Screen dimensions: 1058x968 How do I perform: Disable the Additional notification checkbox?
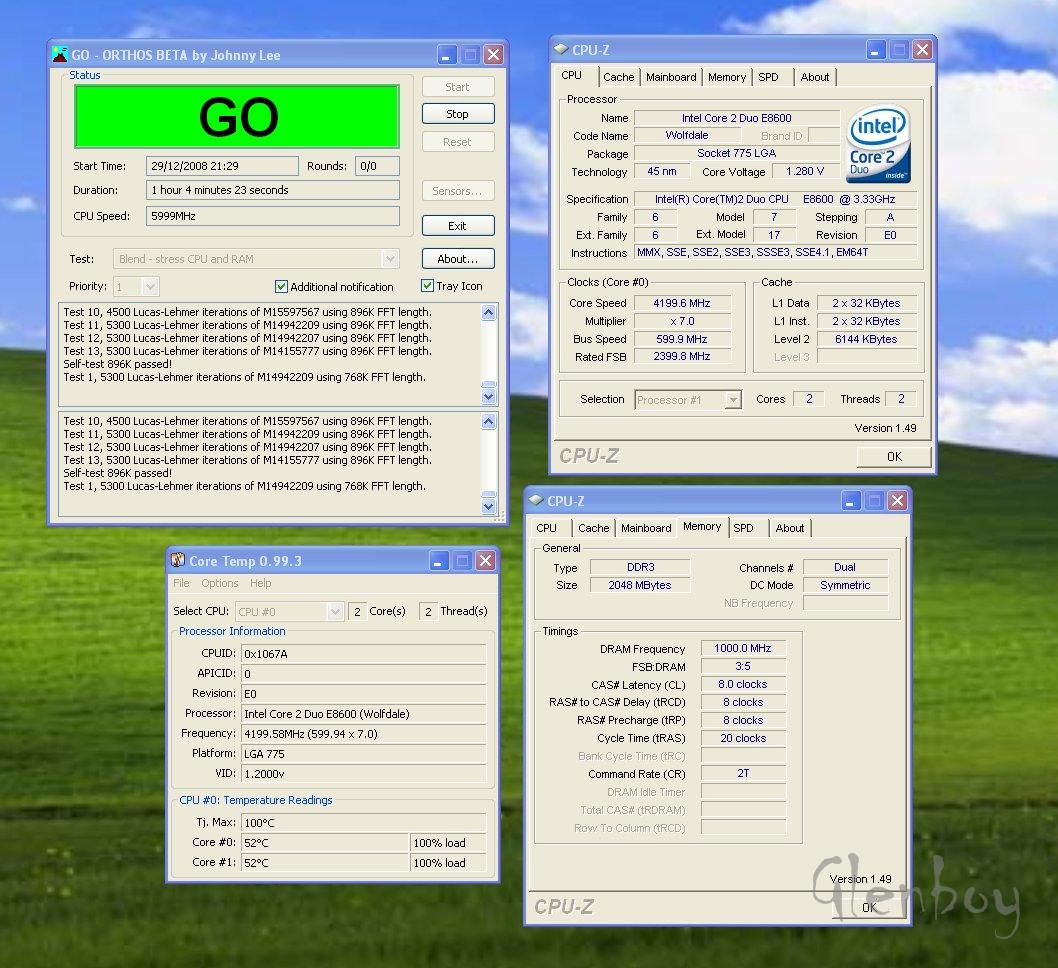281,287
